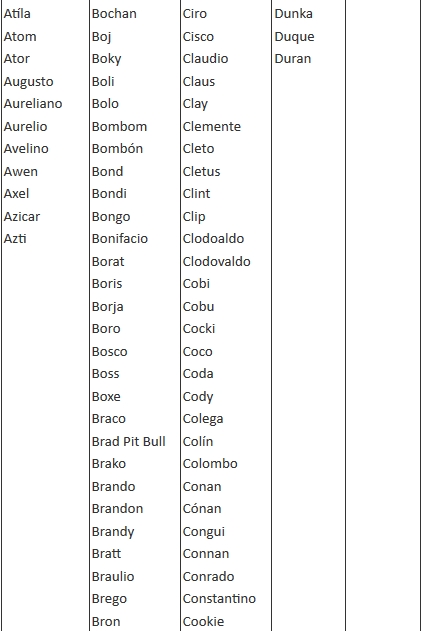Click the name Dunka
The height and width of the screenshot is (631, 422).
(x=294, y=14)
